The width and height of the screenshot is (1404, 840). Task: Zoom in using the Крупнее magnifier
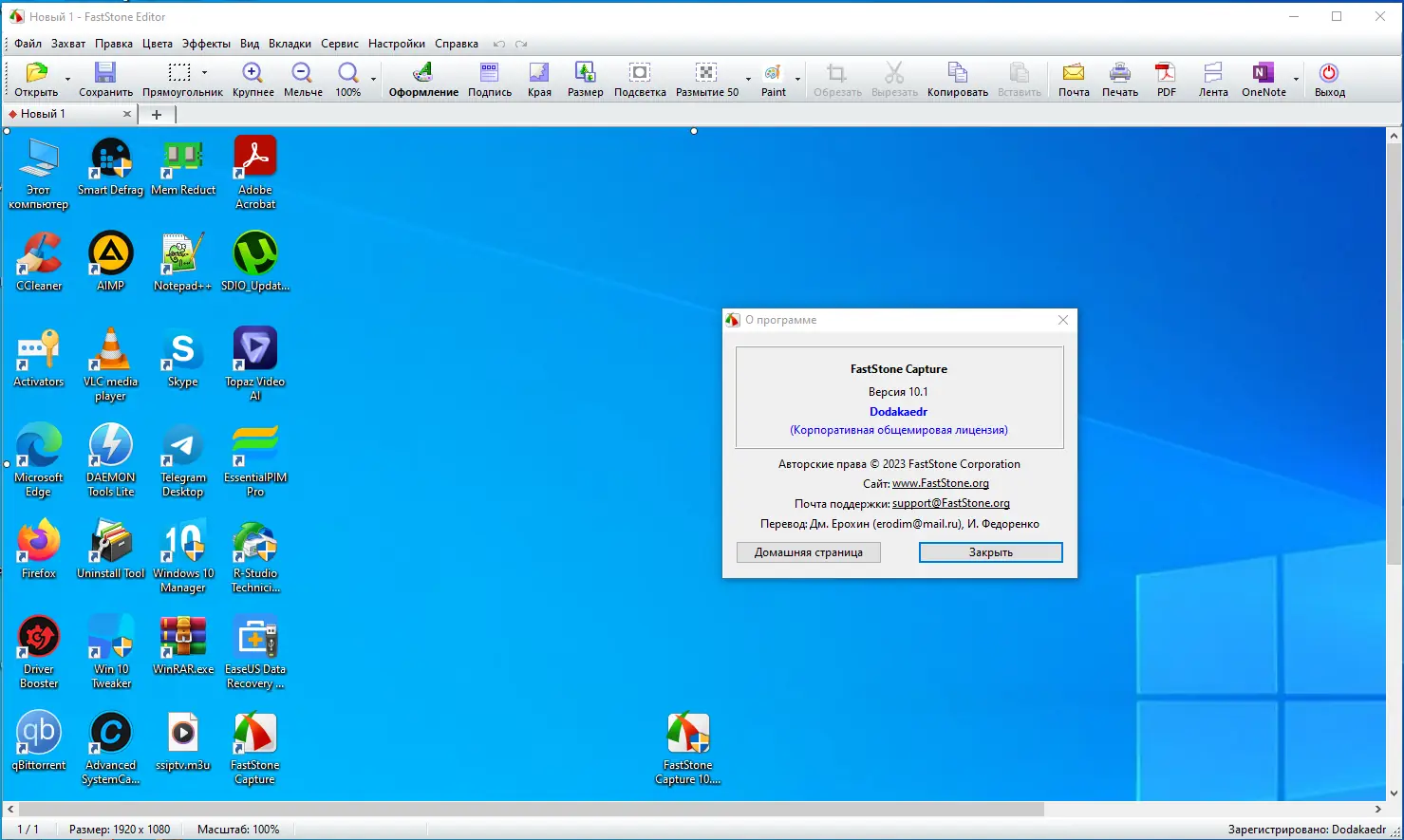[252, 76]
